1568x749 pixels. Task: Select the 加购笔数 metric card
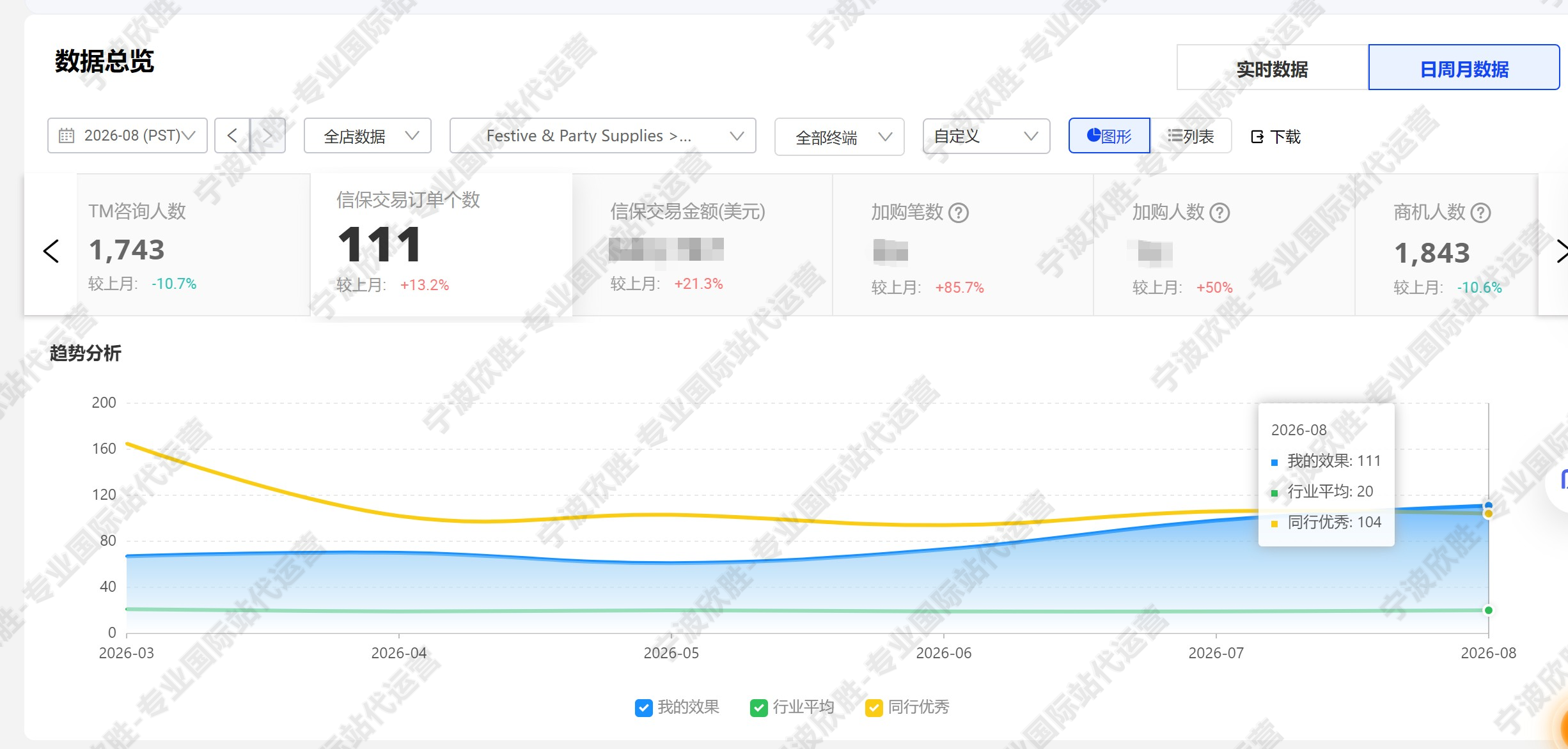[963, 245]
